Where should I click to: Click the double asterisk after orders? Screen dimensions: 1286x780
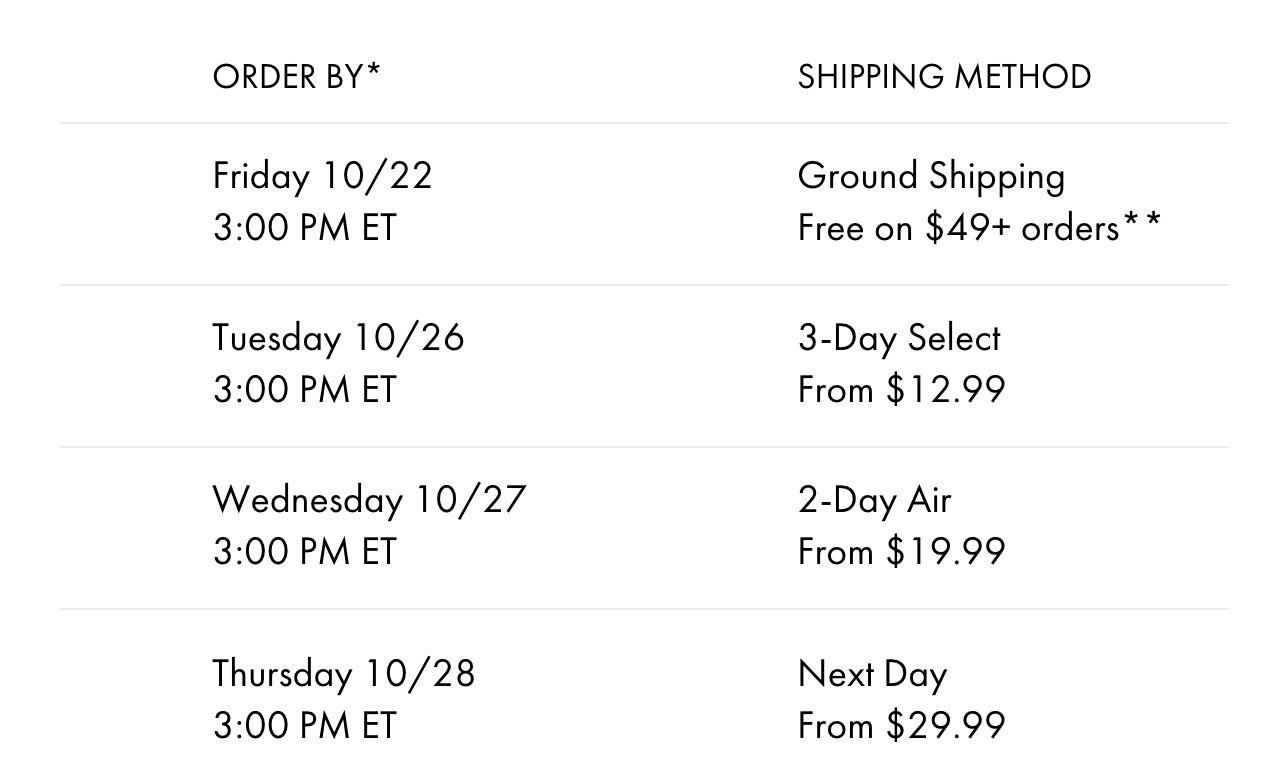coord(1142,220)
